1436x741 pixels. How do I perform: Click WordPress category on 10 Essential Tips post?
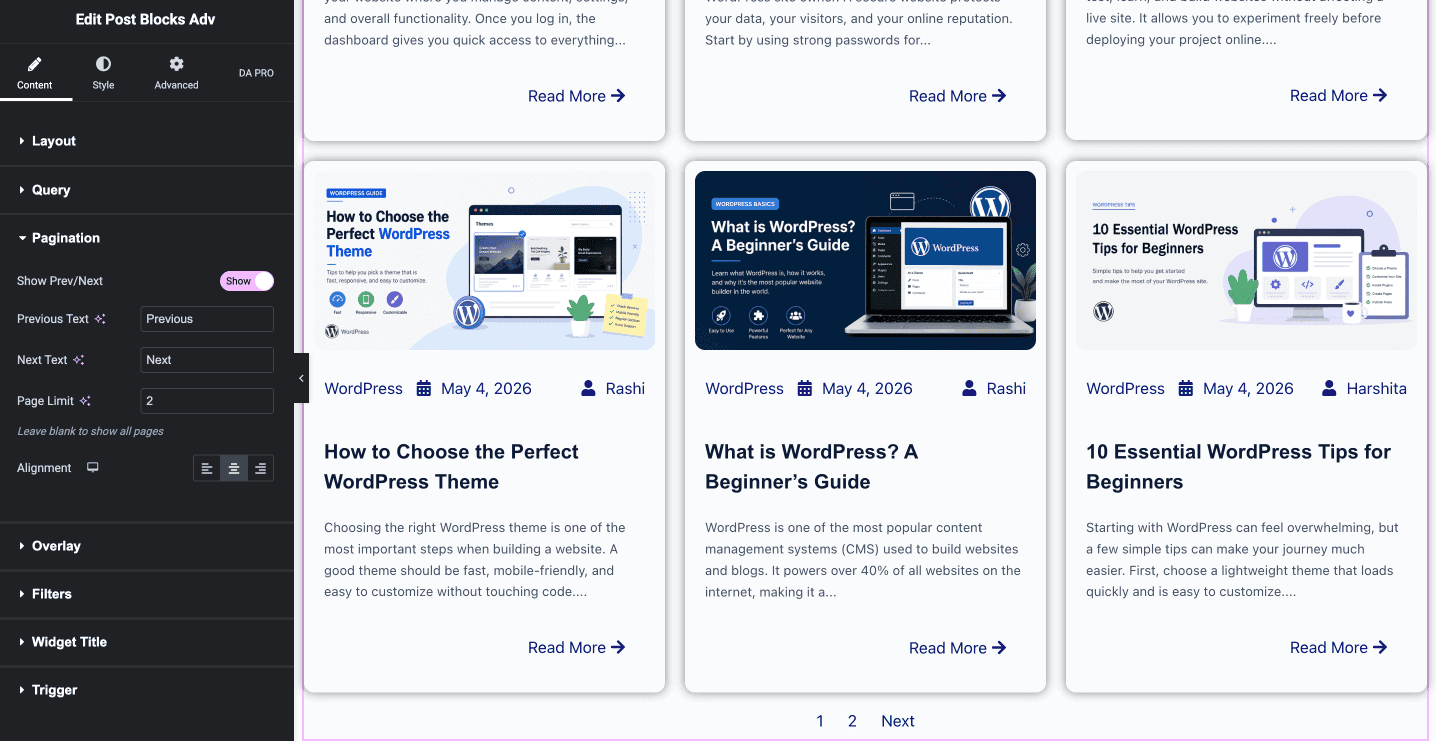[1125, 389]
